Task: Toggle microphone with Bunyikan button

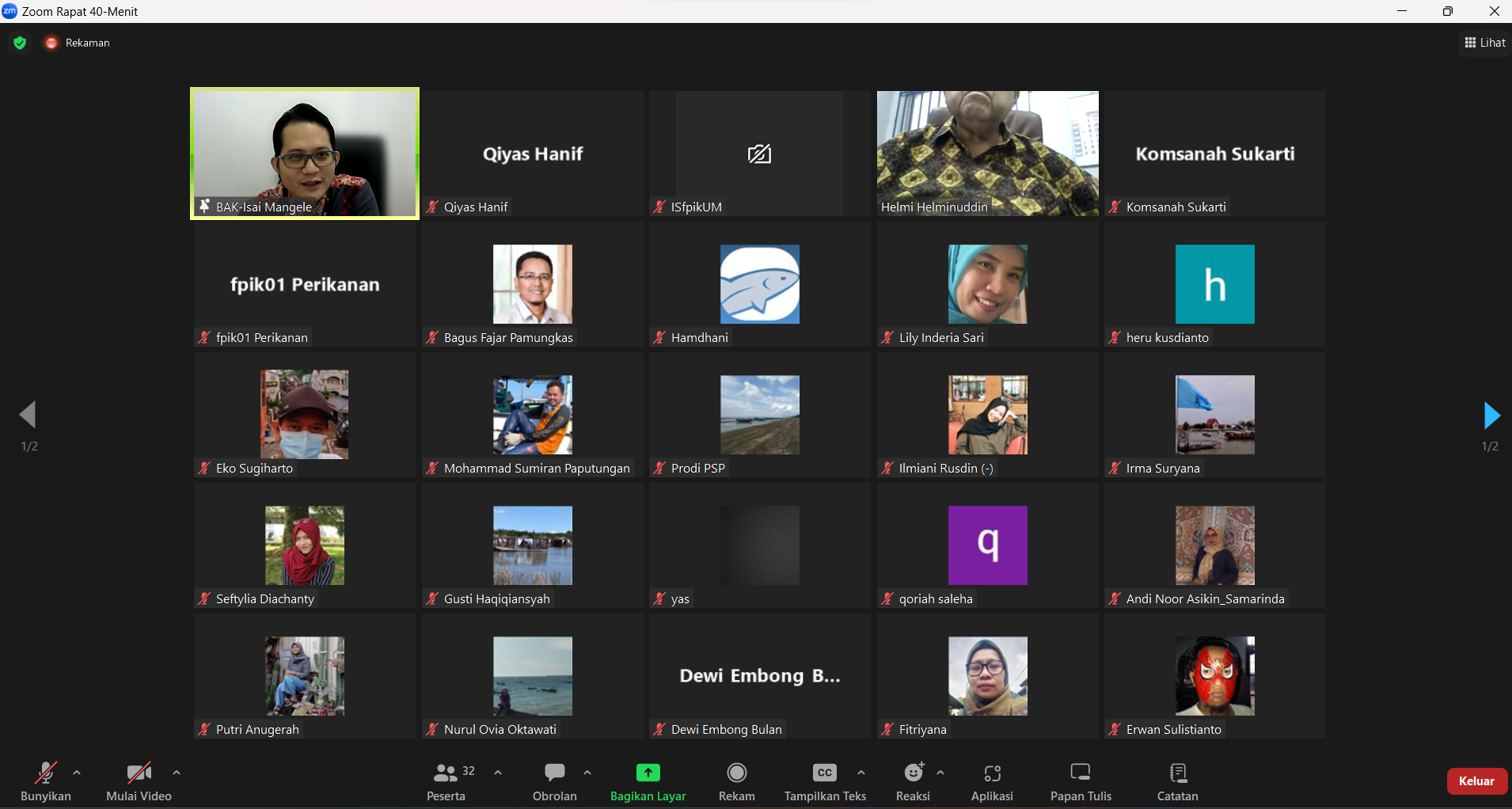Action: [45, 773]
